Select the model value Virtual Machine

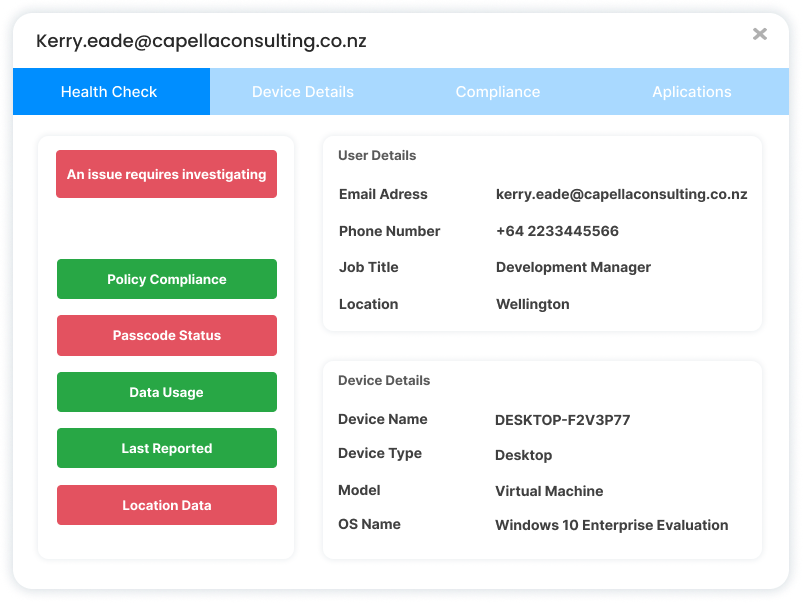[549, 491]
